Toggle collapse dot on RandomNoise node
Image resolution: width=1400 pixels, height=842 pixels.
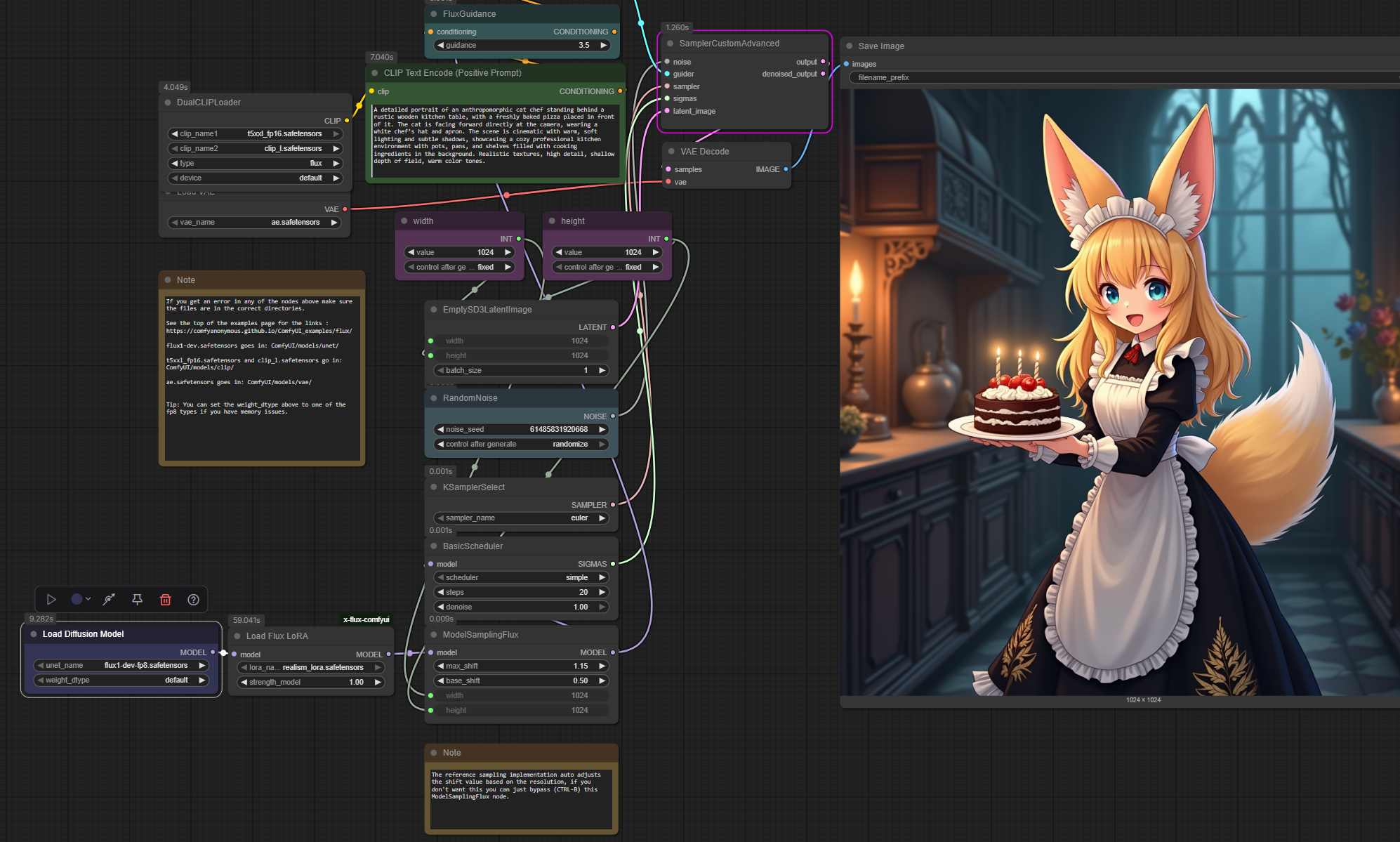(x=434, y=397)
